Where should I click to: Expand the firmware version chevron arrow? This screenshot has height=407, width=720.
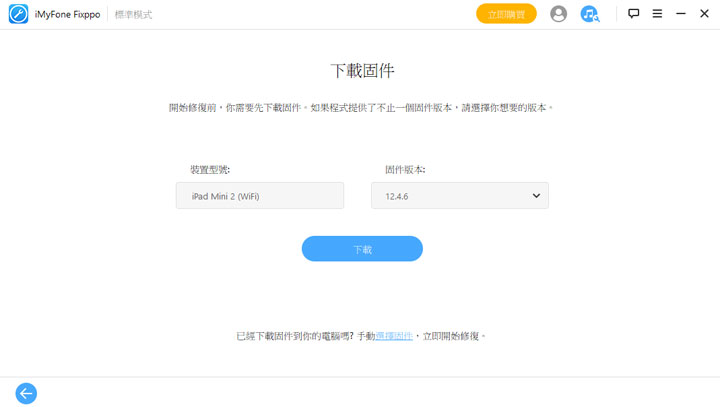tap(536, 196)
